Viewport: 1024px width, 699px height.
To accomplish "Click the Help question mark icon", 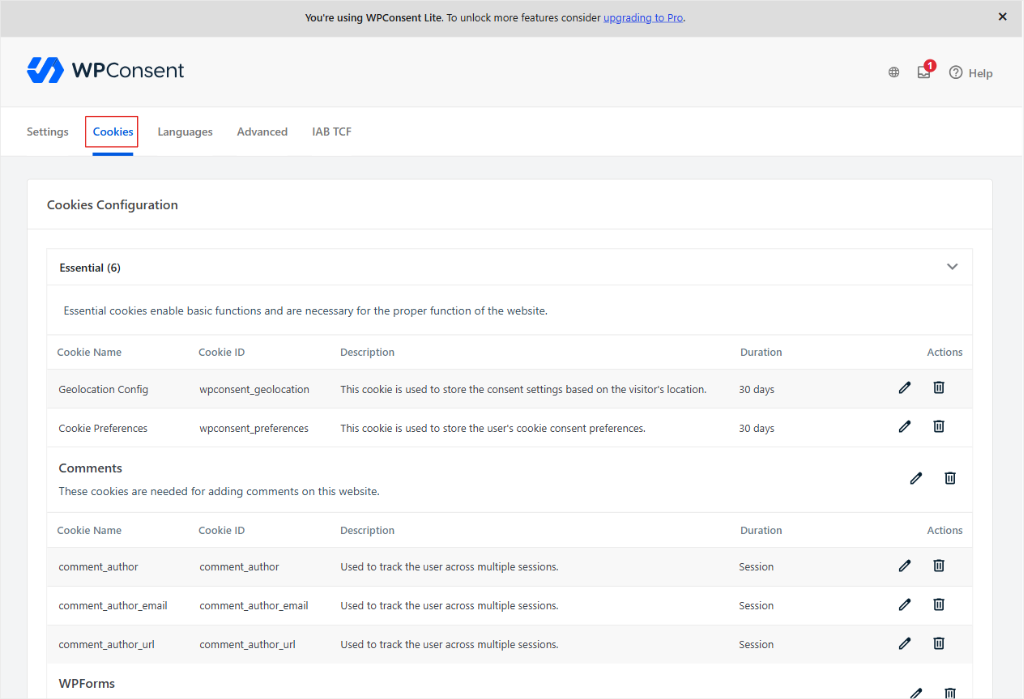I will tap(955, 73).
